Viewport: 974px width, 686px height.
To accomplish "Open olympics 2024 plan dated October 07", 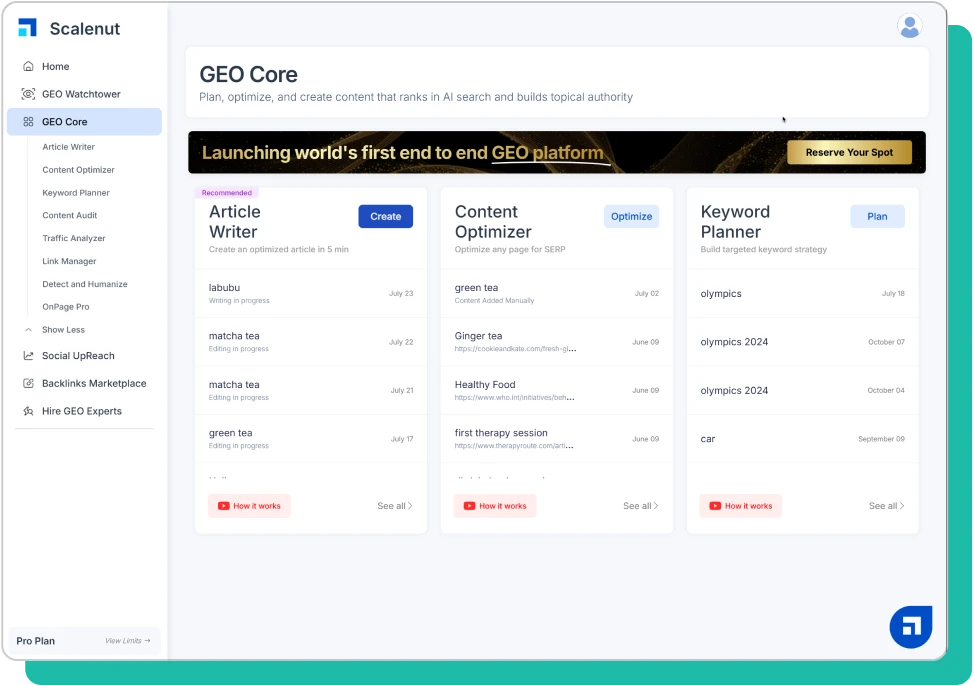I will [803, 342].
